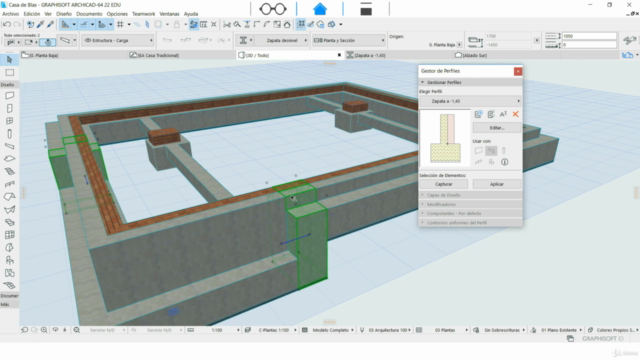Image resolution: width=640 pixels, height=360 pixels.
Task: Click the Editar... button
Action: (x=497, y=128)
